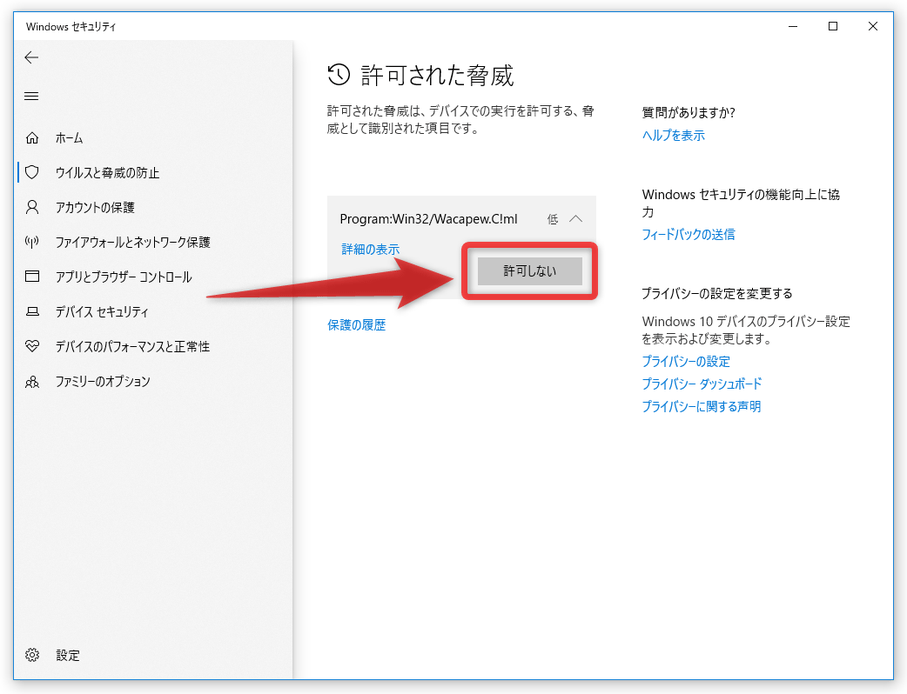The width and height of the screenshot is (907, 694).
Task: Open the hamburger navigation menu
Action: tap(31, 96)
